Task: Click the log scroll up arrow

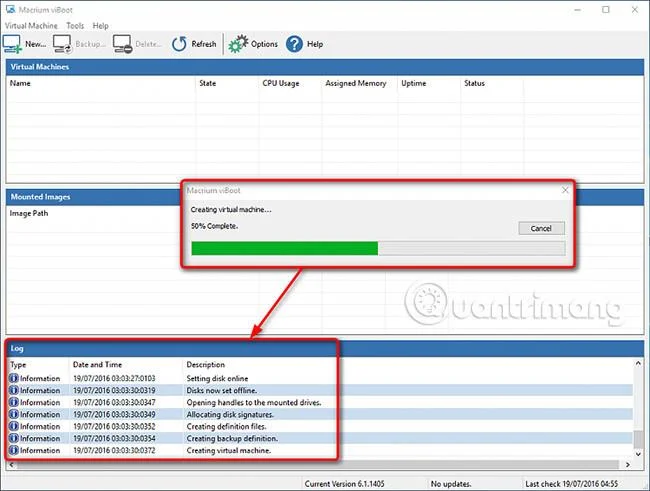Action: pos(638,363)
